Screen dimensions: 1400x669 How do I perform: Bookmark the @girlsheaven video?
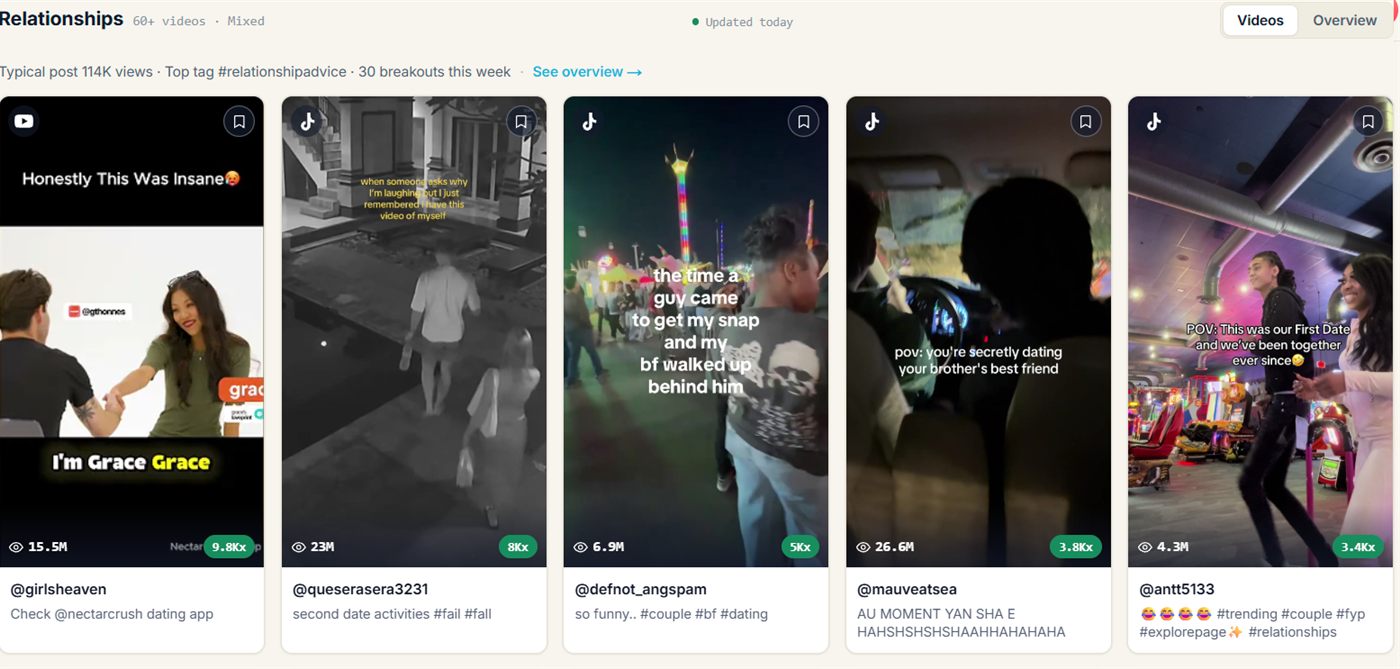[239, 122]
